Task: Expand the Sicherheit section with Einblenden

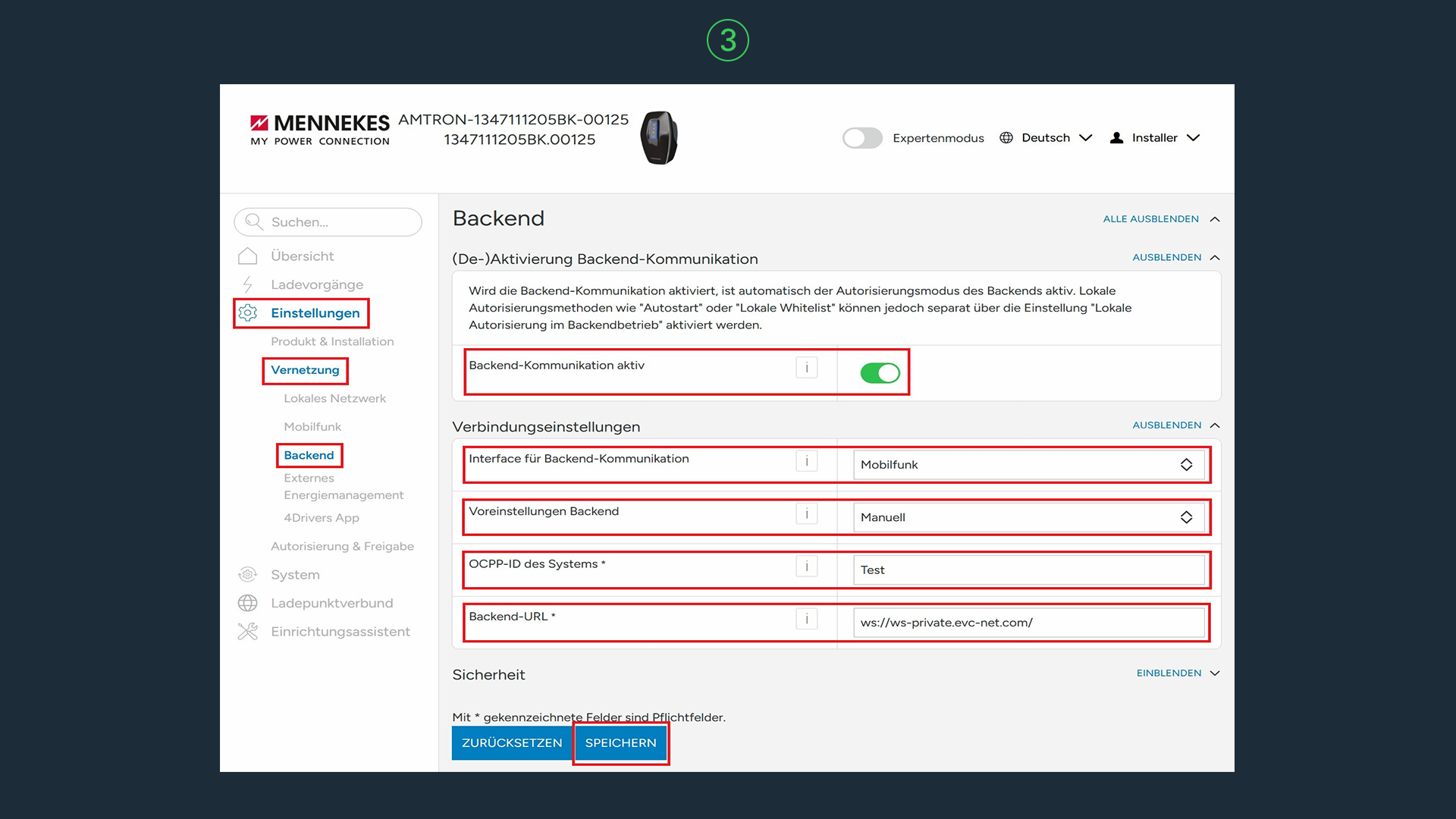Action: tap(1178, 673)
